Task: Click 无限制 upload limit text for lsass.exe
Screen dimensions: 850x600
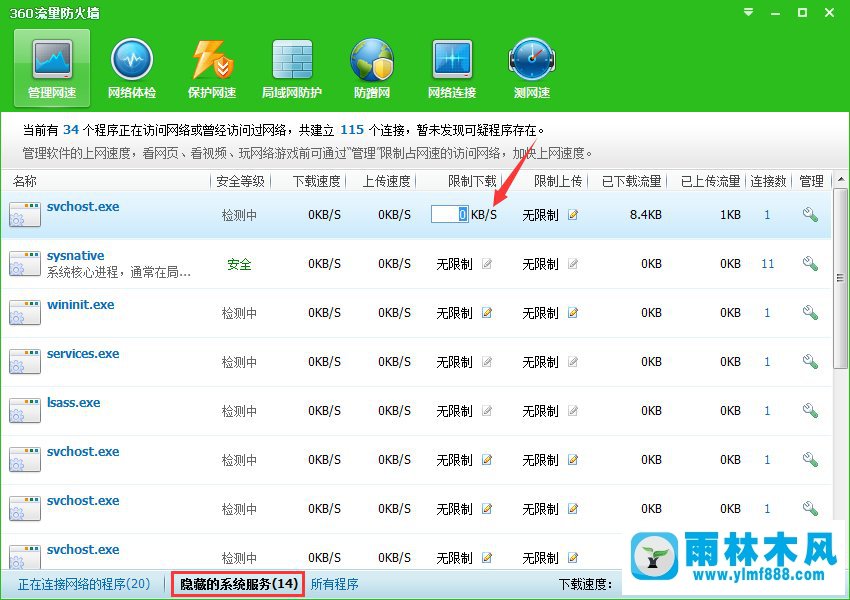Action: [x=540, y=411]
